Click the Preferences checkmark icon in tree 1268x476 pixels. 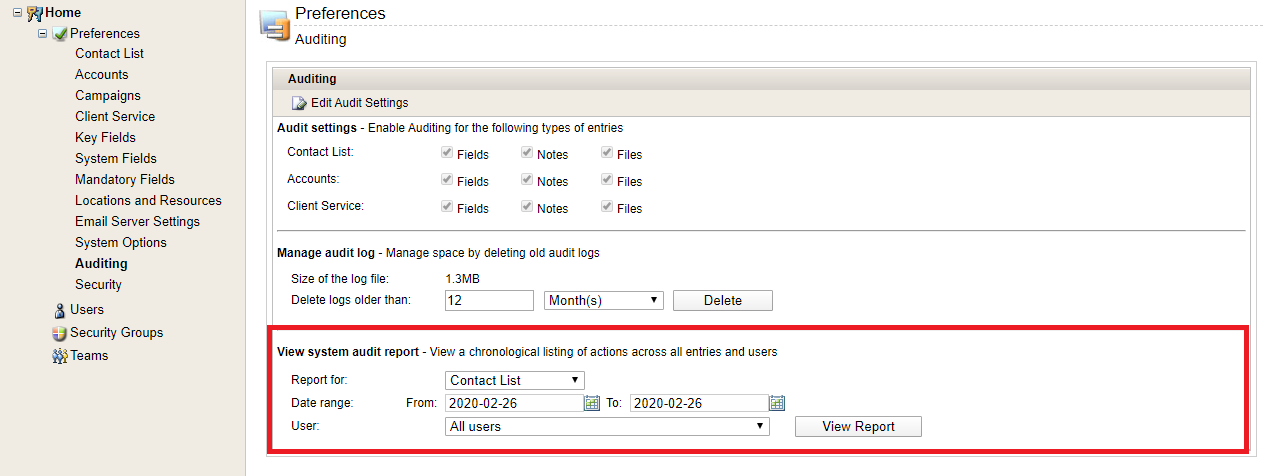(x=59, y=34)
